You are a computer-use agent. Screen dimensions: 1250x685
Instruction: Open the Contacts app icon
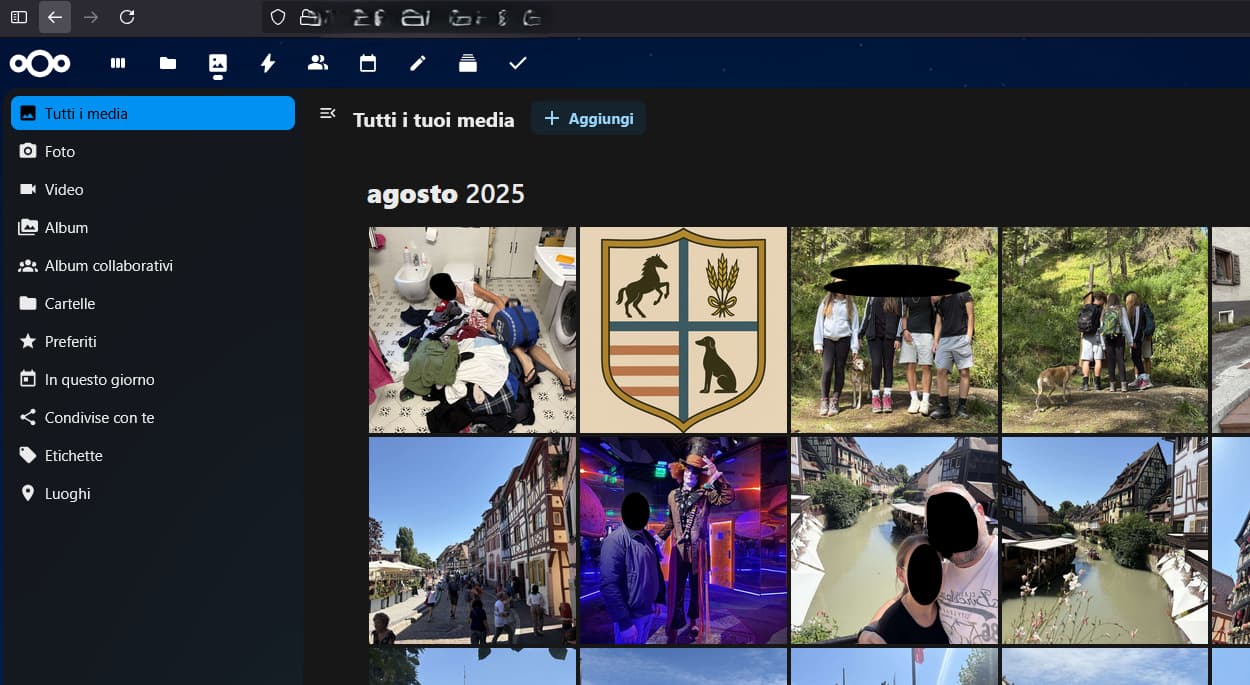coord(318,63)
